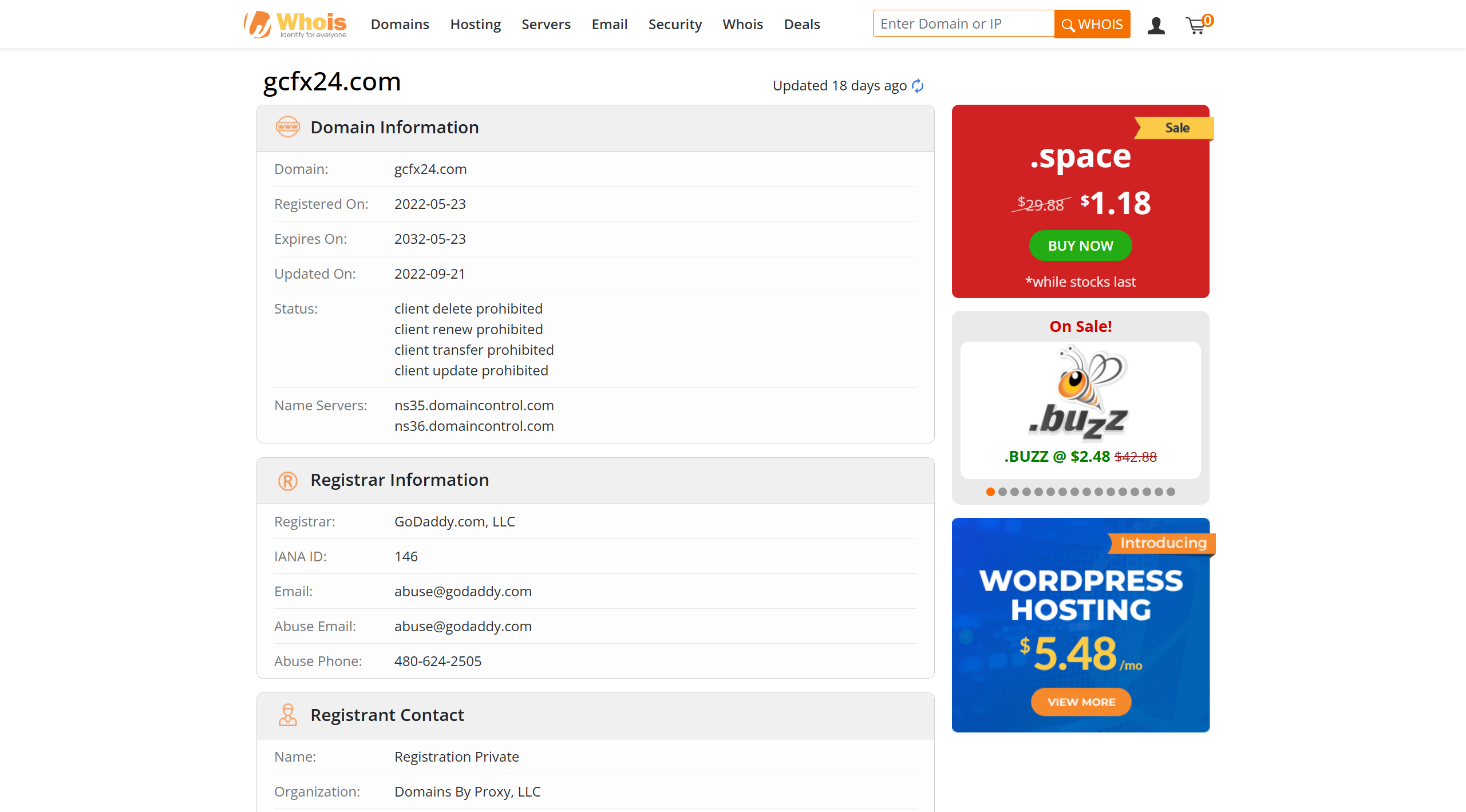Click the On Sale! heading
The height and width of the screenshot is (812, 1466).
click(1080, 326)
